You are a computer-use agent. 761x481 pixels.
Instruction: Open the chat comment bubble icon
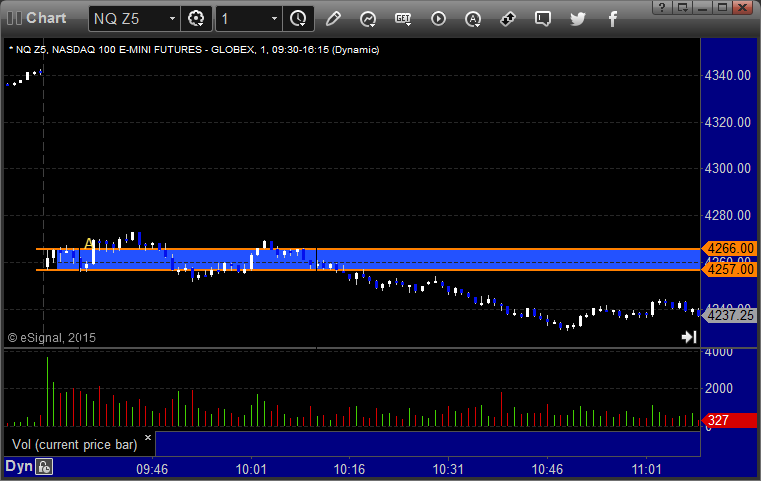click(x=543, y=18)
